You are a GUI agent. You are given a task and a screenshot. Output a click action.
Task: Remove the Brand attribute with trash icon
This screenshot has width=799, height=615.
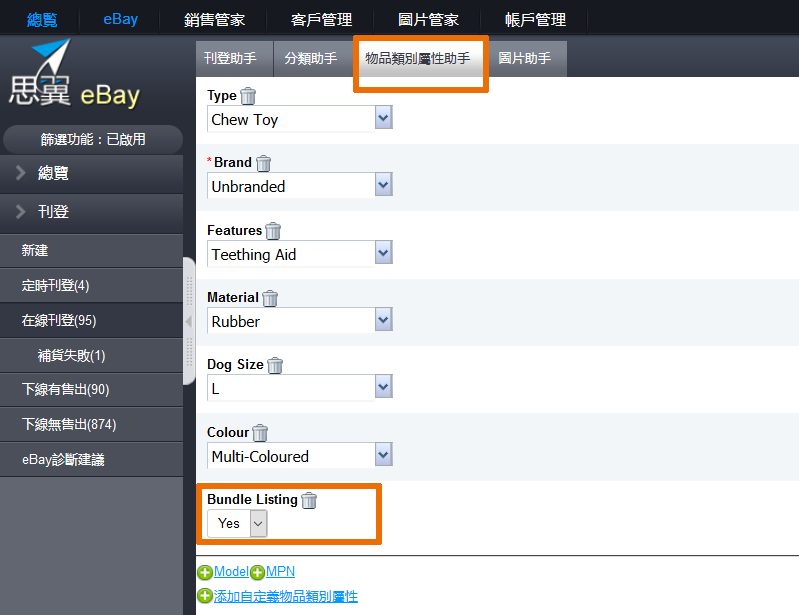263,163
